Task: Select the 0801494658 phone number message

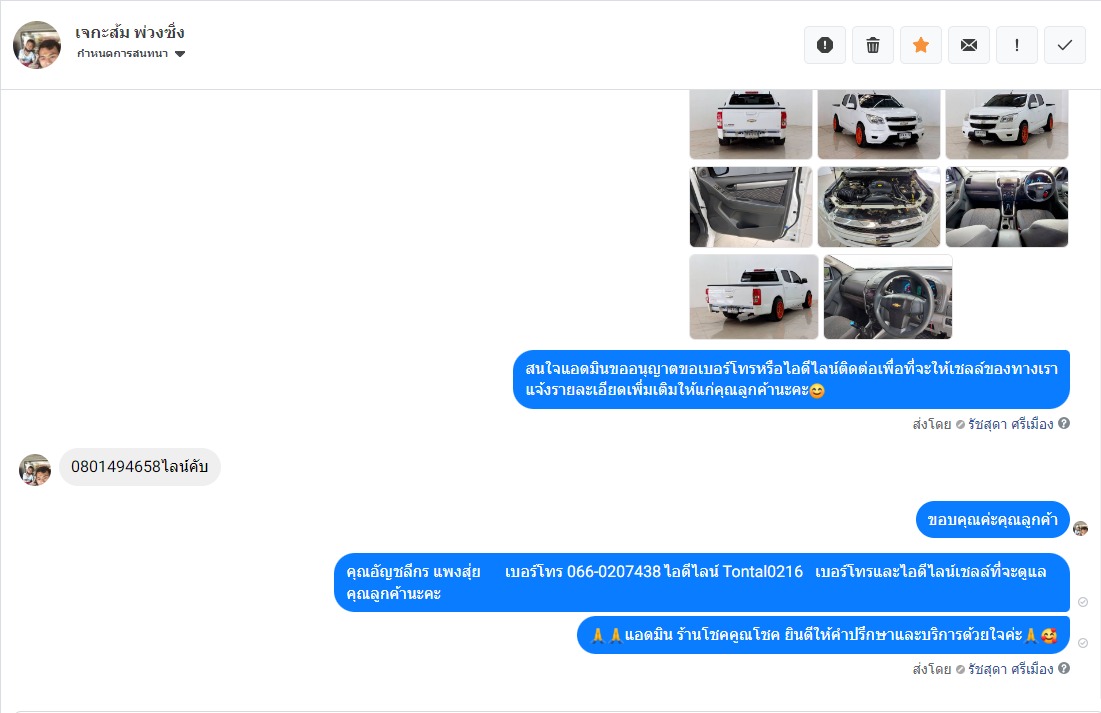Action: click(140, 466)
